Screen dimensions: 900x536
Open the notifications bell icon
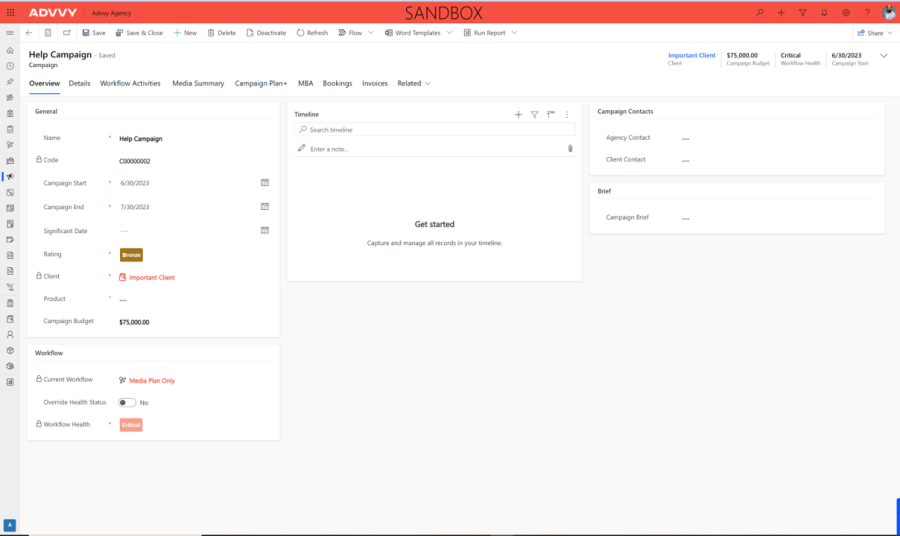tap(824, 12)
